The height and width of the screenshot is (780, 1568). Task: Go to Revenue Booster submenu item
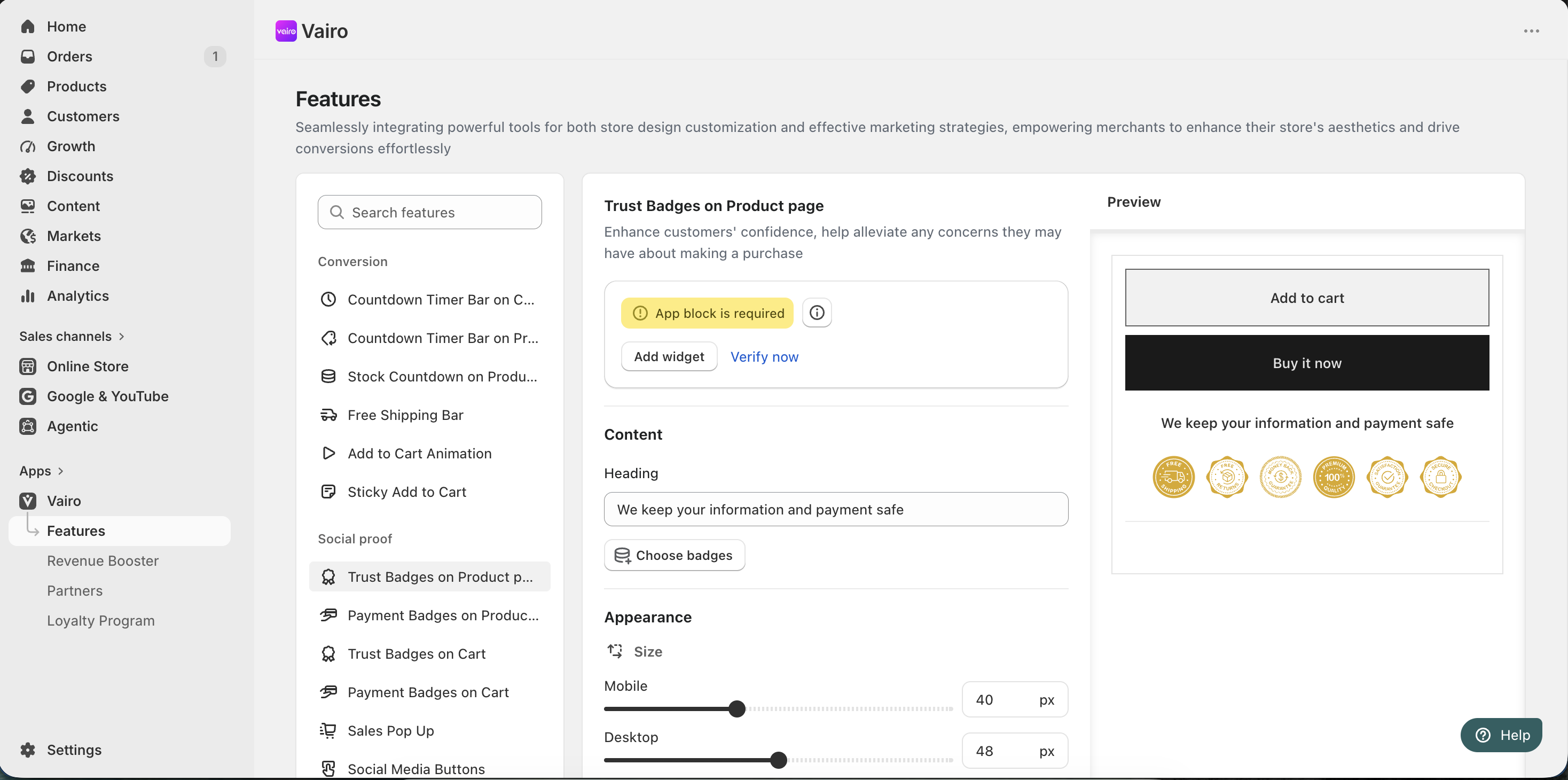point(103,561)
